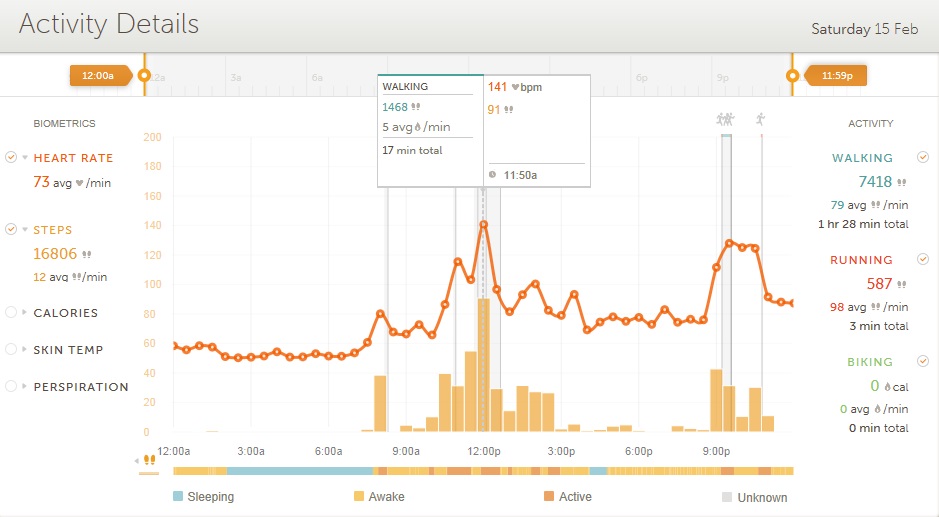
Task: Click the heart icon next to 141 bpm
Action: (x=515, y=88)
